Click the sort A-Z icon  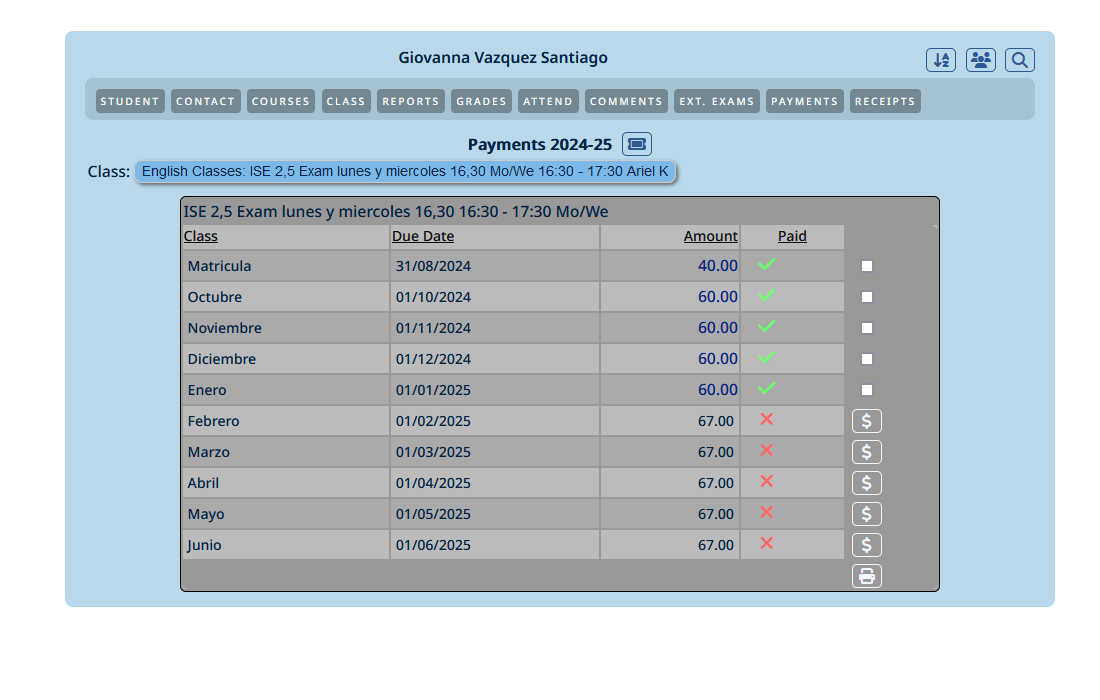[x=941, y=60]
